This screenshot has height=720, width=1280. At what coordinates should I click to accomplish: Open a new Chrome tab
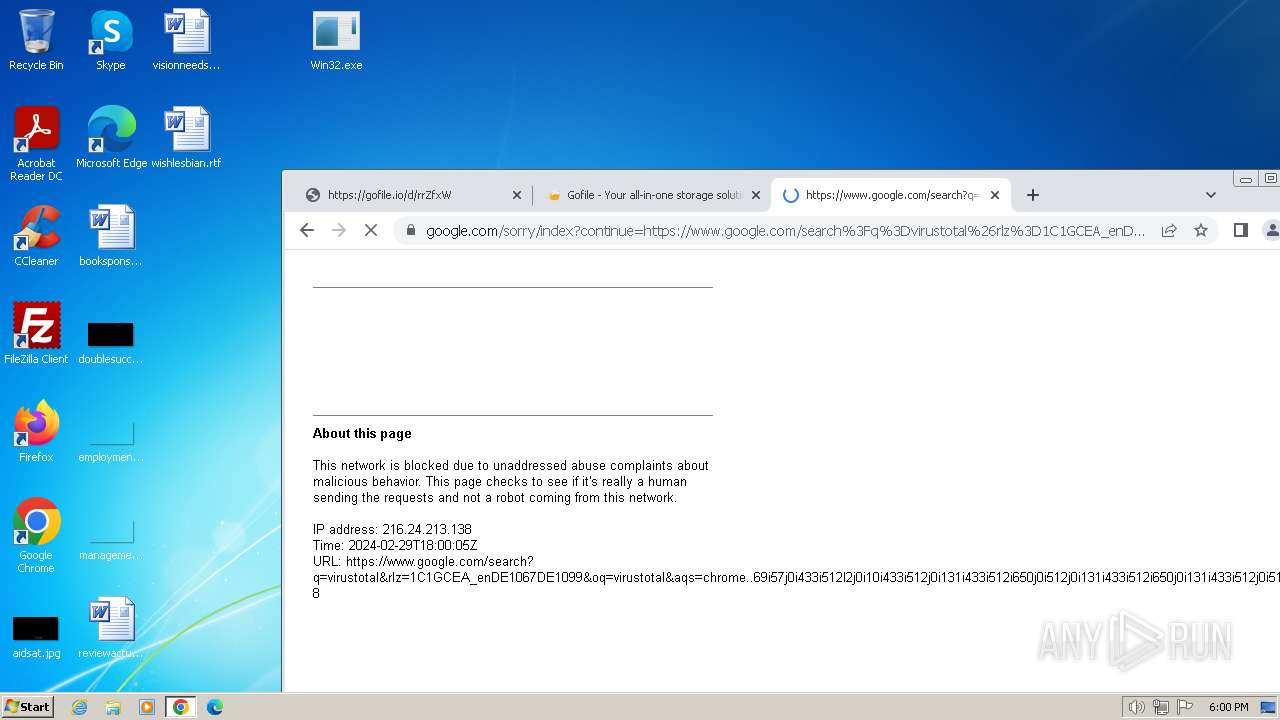[1033, 195]
